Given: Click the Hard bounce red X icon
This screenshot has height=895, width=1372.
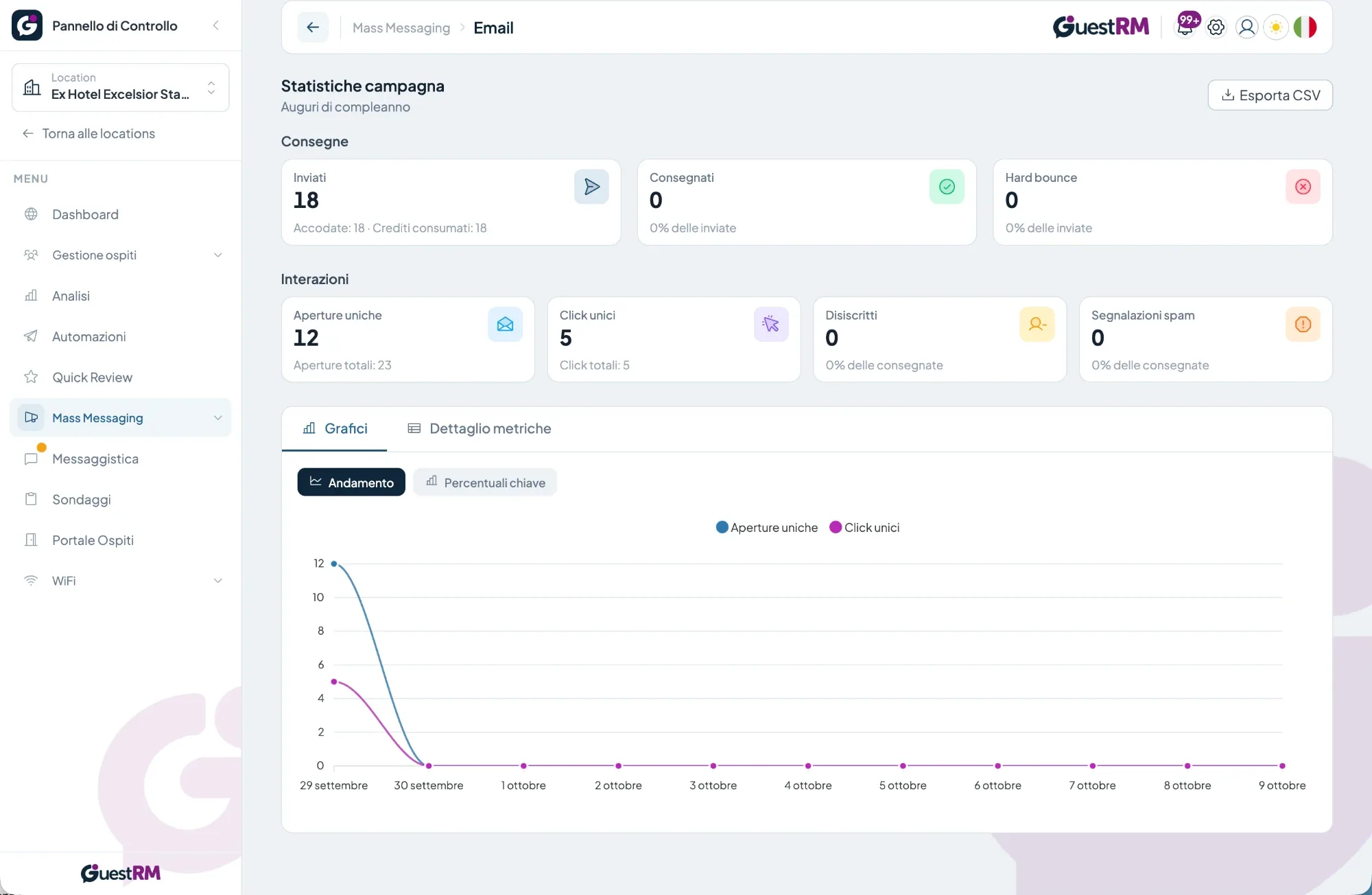Looking at the screenshot, I should pyautogui.click(x=1303, y=187).
